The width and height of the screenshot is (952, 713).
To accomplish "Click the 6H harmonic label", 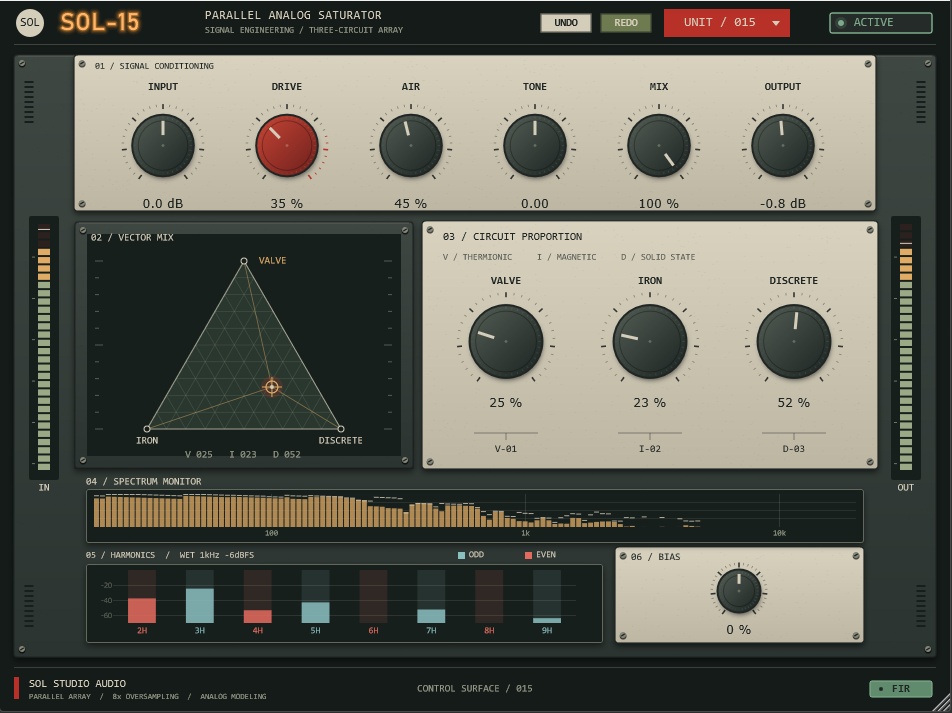I will point(373,631).
